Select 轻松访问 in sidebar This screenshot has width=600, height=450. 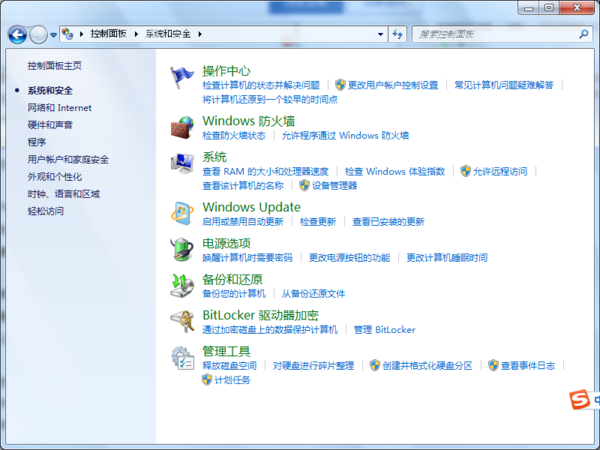point(46,211)
